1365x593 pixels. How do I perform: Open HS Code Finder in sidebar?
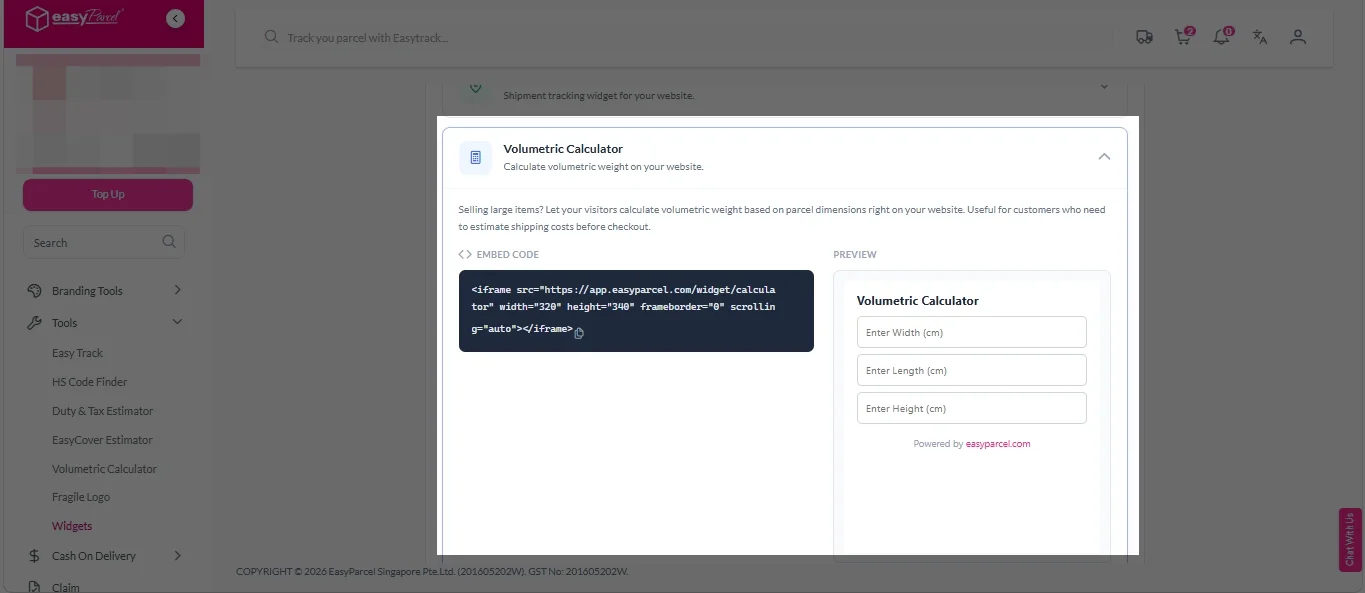pos(90,382)
